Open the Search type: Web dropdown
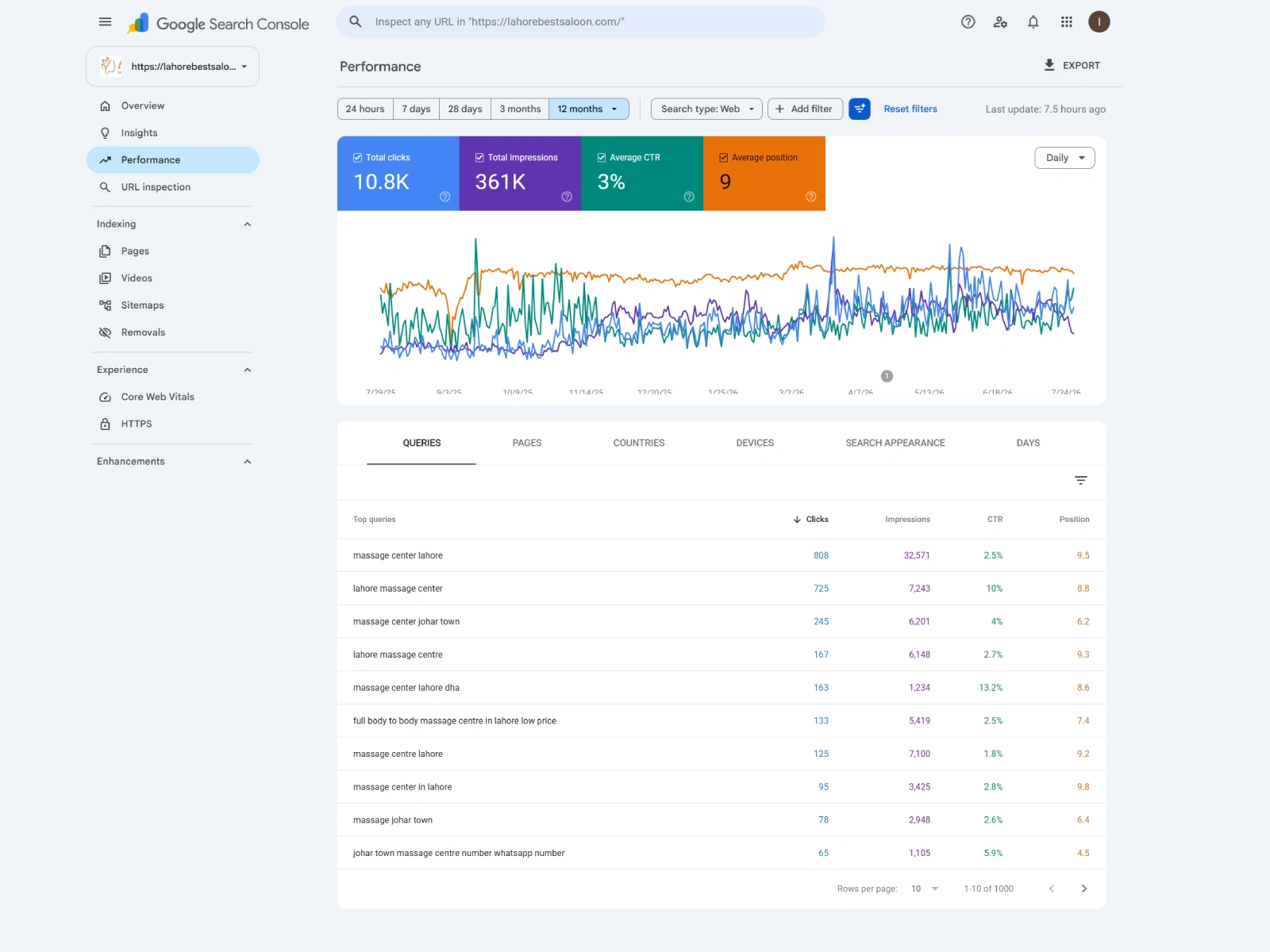 706,109
